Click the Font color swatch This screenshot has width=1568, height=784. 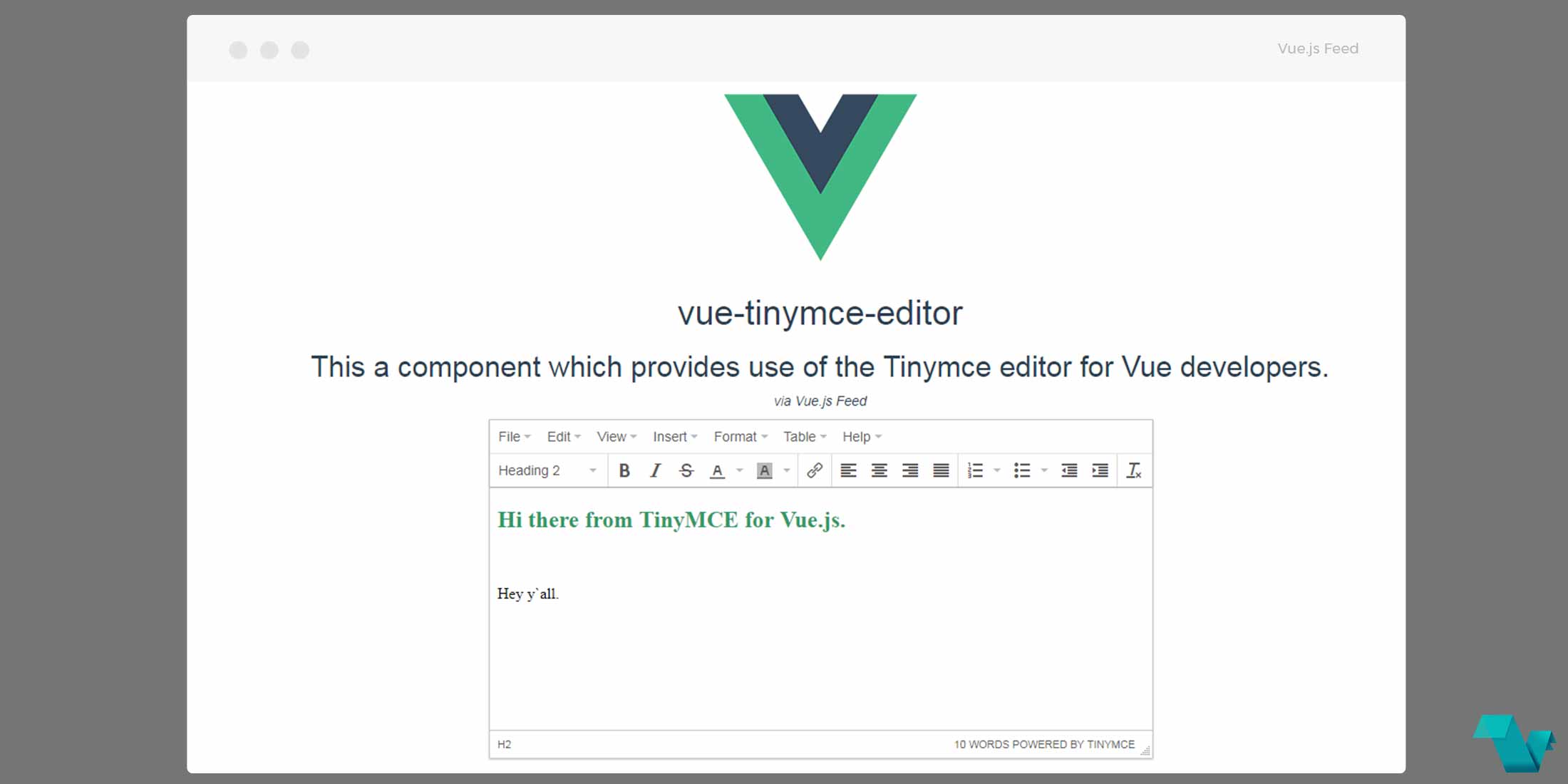coord(719,471)
